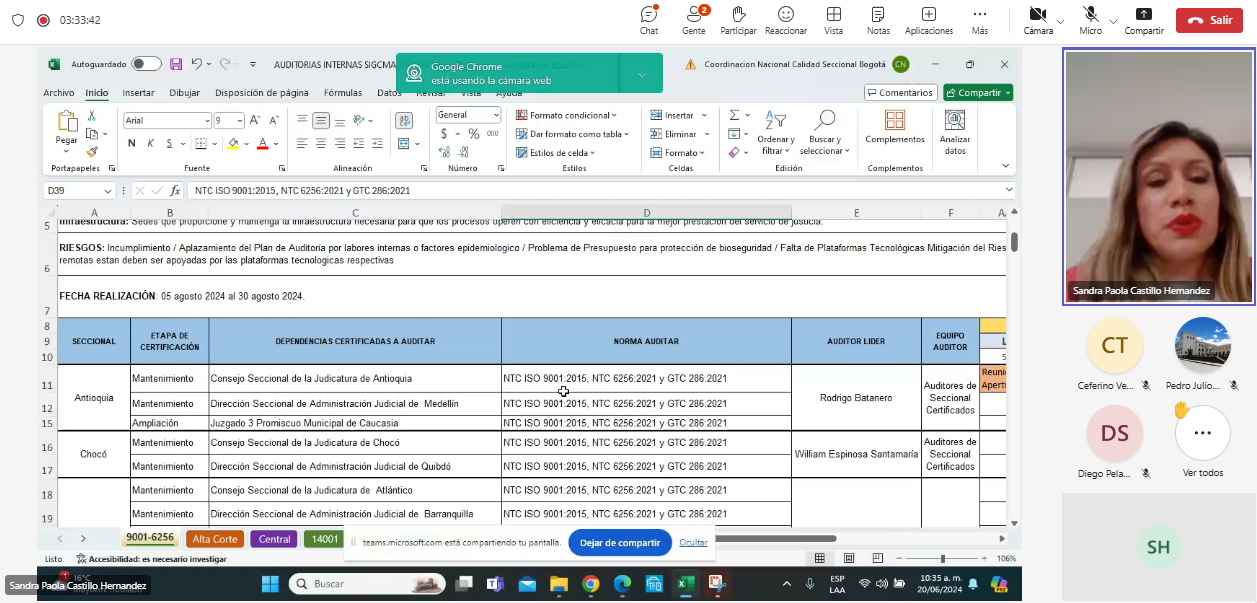
Task: Open Google Chrome from the Windows taskbar
Action: click(590, 584)
